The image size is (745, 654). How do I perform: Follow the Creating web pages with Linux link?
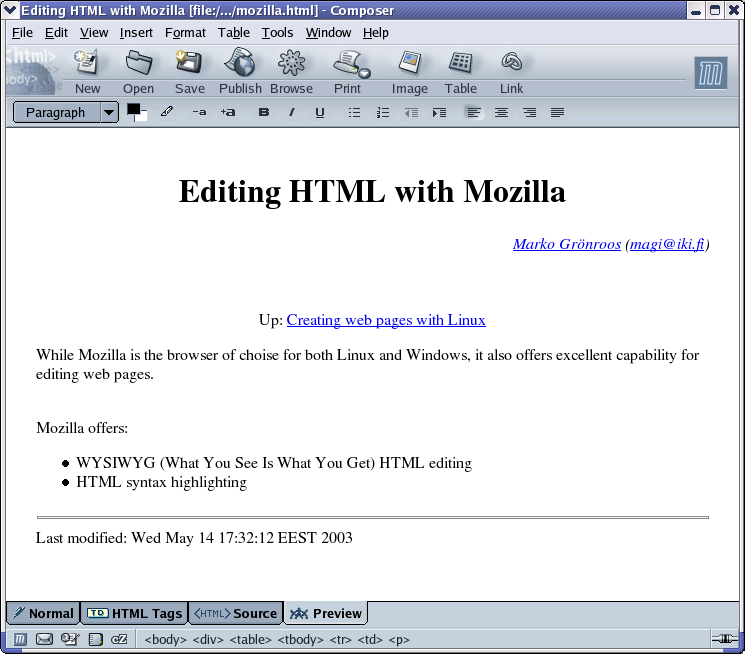click(x=386, y=320)
